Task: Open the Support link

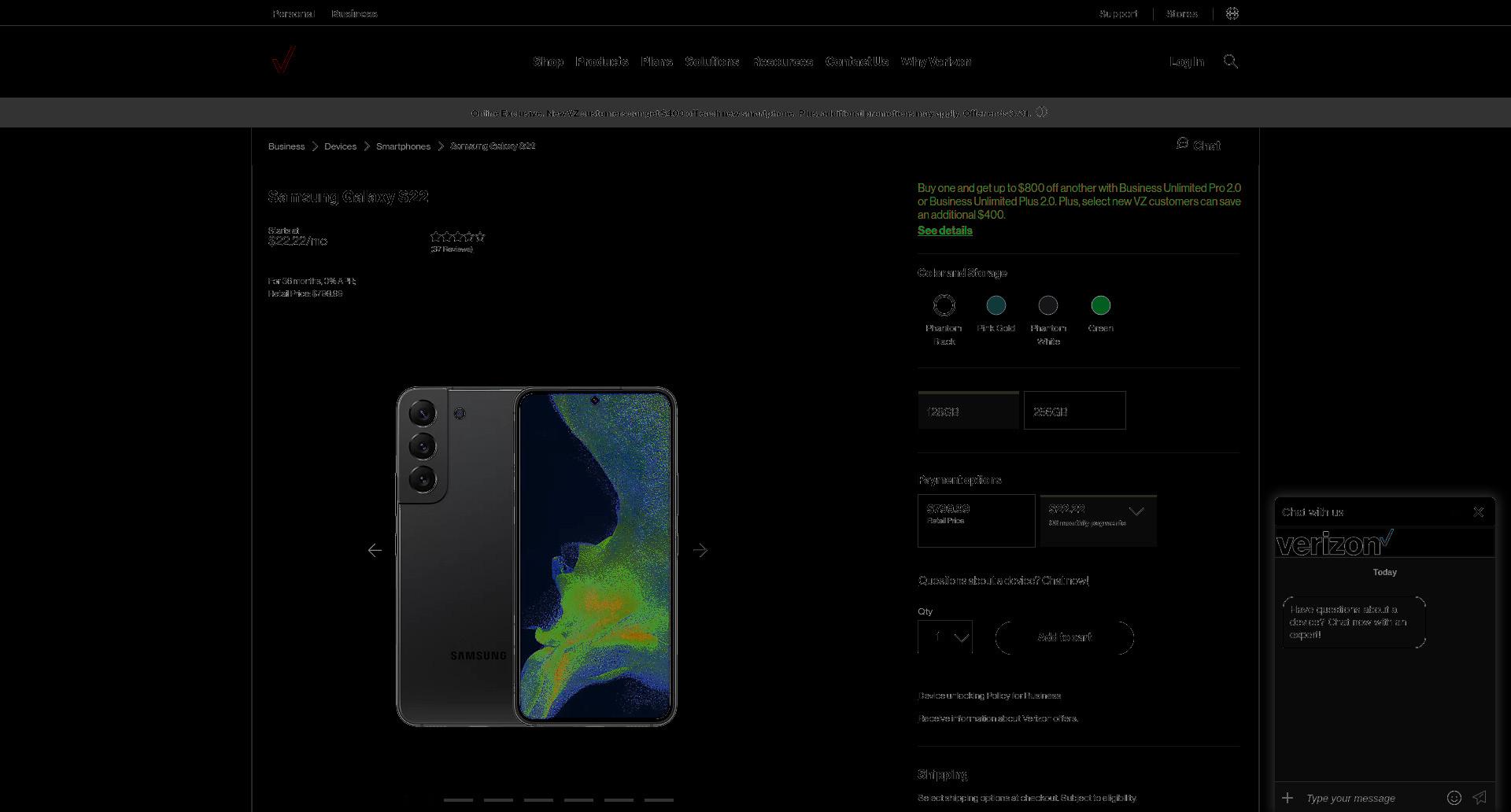Action: pyautogui.click(x=1118, y=13)
